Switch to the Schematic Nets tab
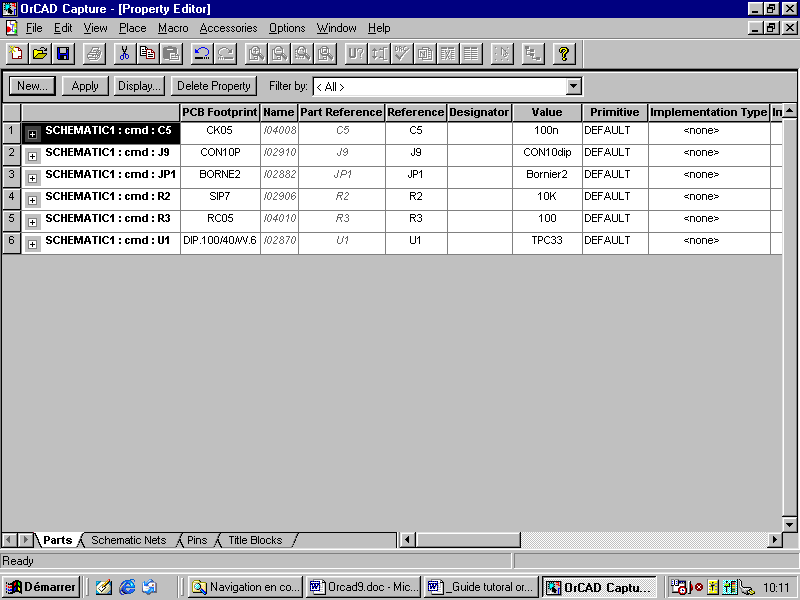Screen dimensions: 800x600 point(129,540)
